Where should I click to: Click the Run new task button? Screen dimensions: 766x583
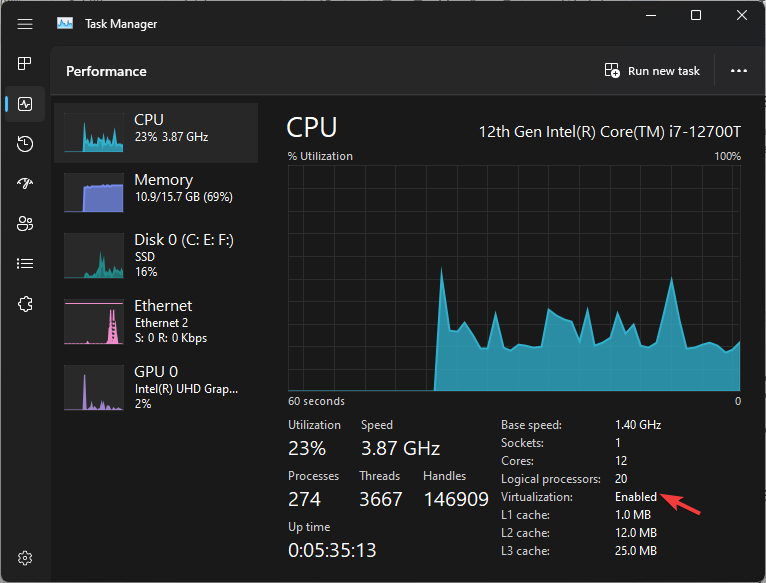point(652,71)
